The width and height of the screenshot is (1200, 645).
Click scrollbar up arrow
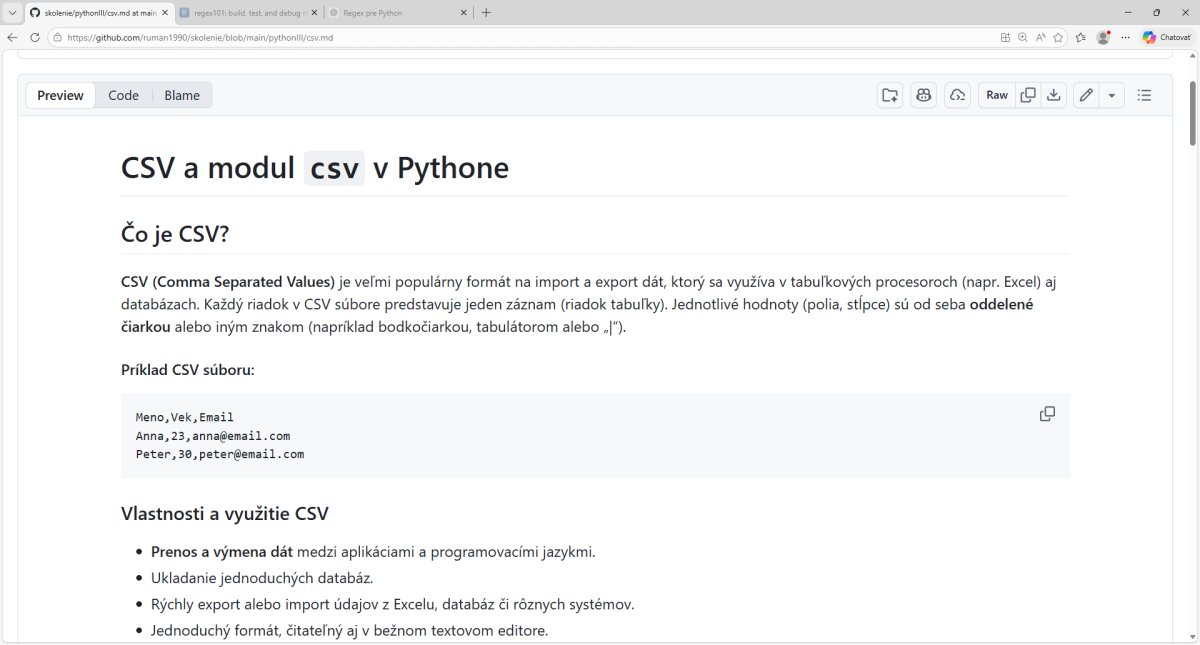coord(1192,58)
